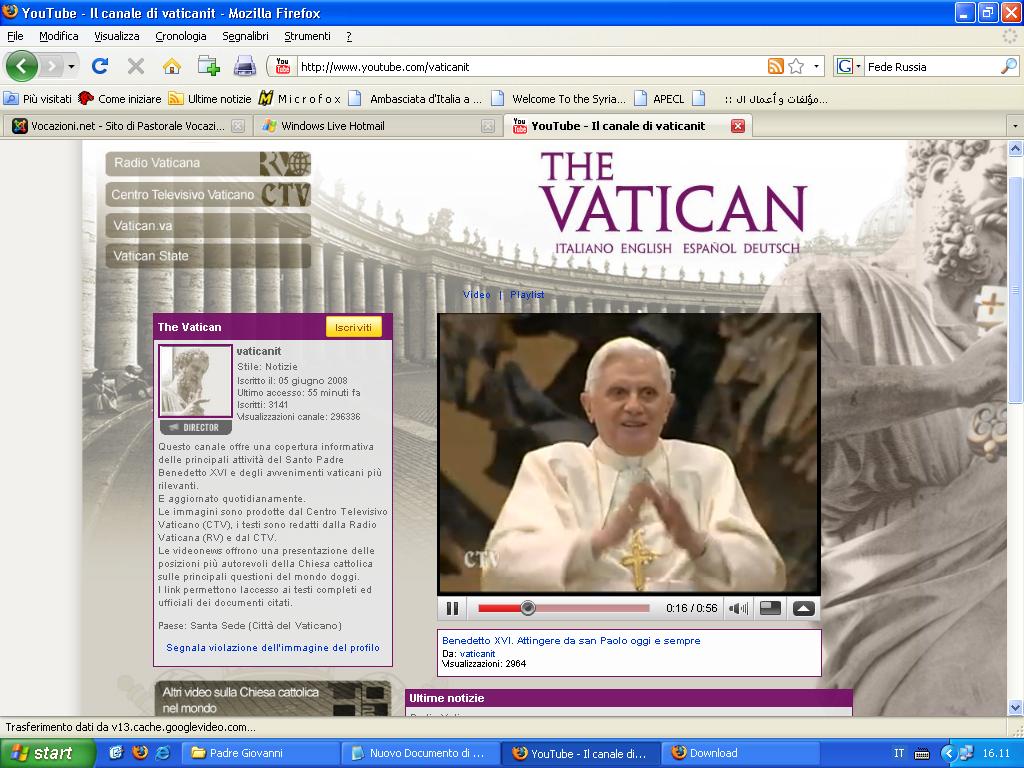Open the Ambasciata d'Italia bookmark
1024x768 pixels.
tap(415, 99)
